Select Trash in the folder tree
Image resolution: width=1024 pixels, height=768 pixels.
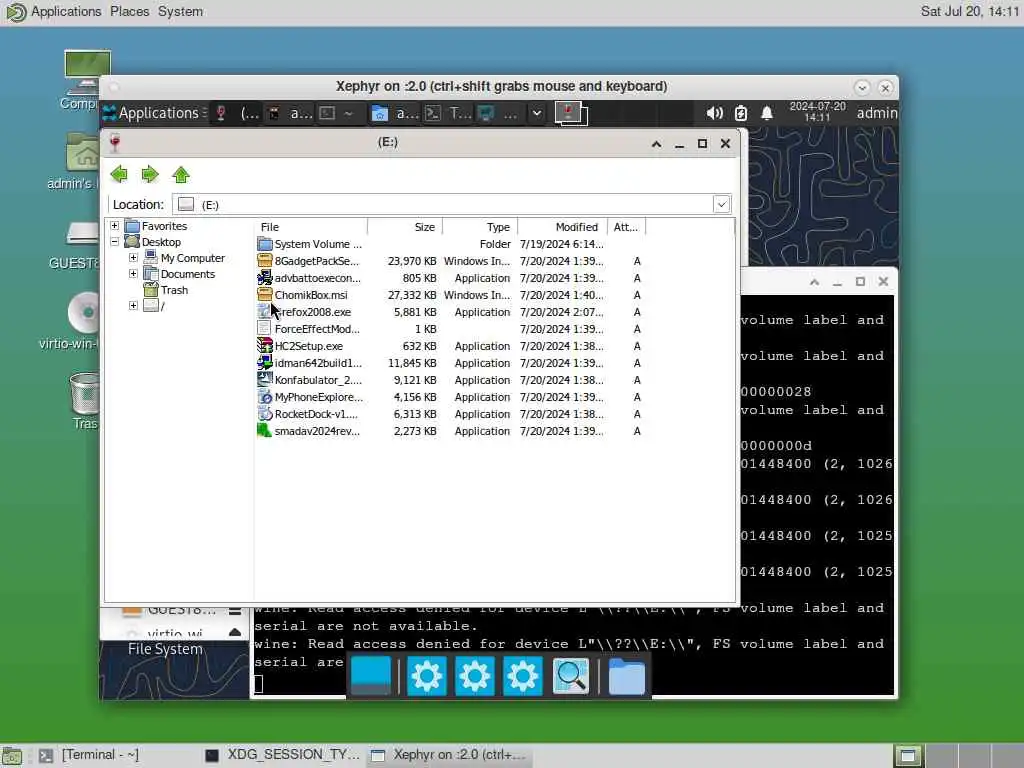[x=174, y=290]
